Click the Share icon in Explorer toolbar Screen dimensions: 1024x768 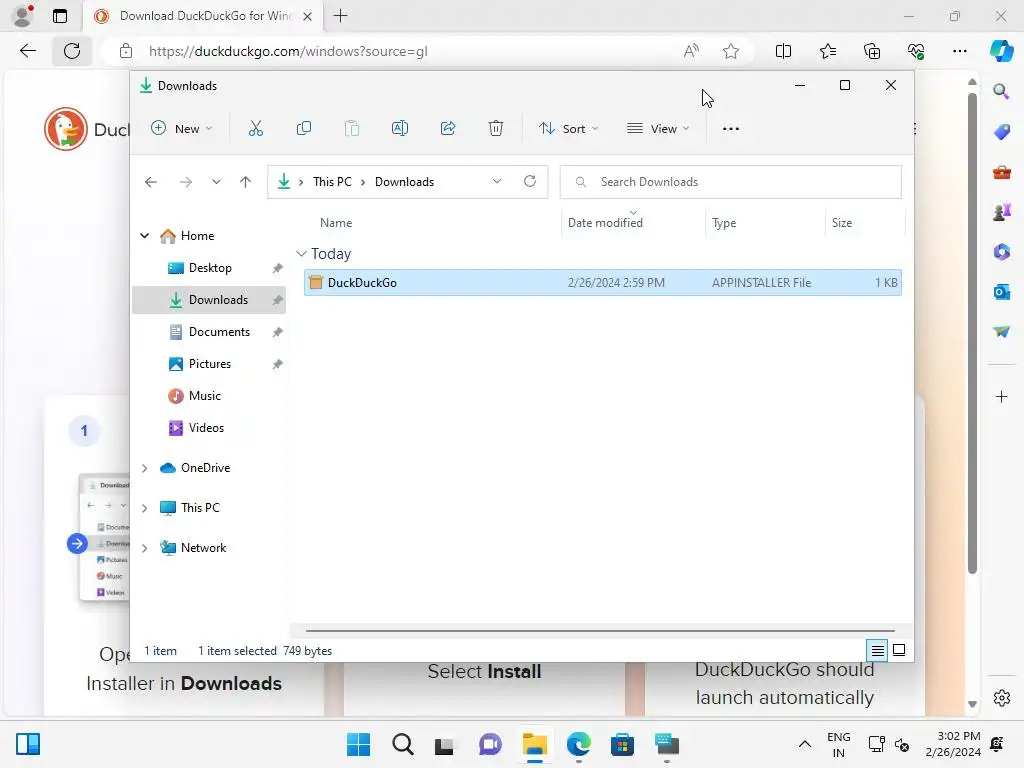448,129
